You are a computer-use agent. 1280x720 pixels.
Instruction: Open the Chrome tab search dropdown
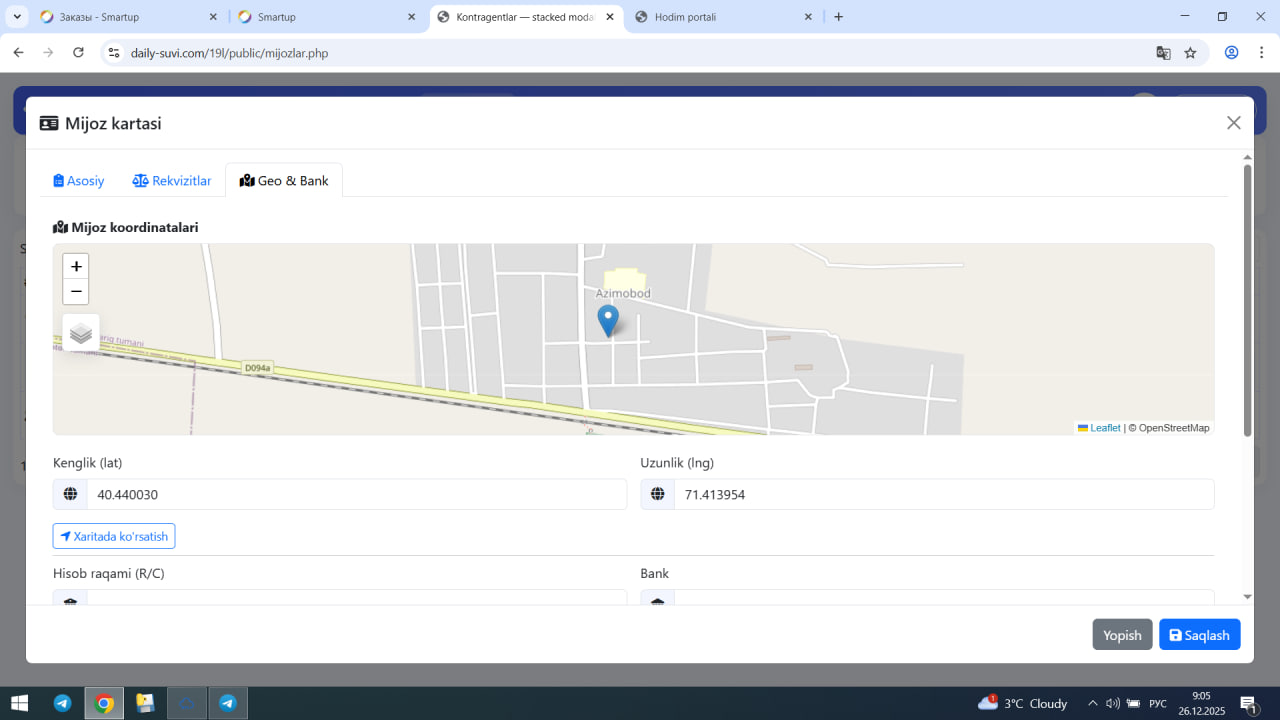(x=17, y=17)
